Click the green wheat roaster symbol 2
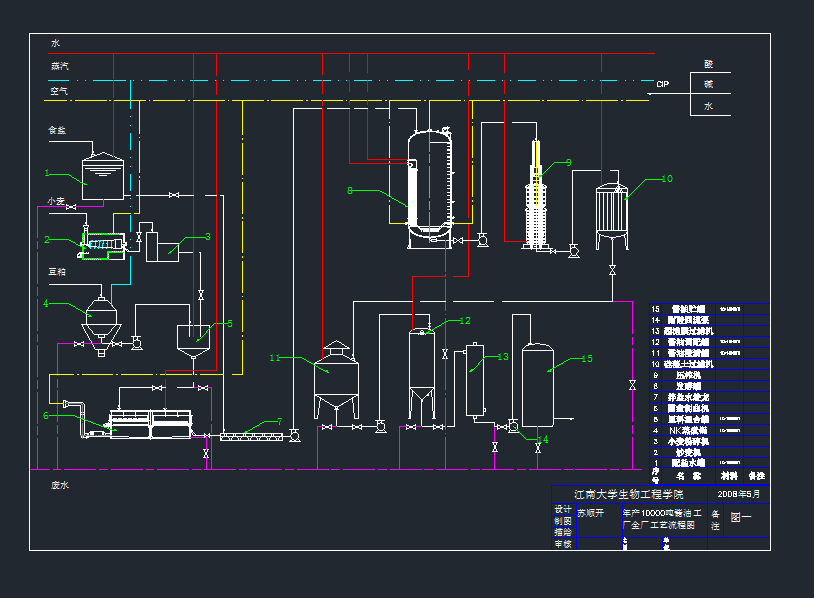Image resolution: width=814 pixels, height=598 pixels. click(103, 244)
